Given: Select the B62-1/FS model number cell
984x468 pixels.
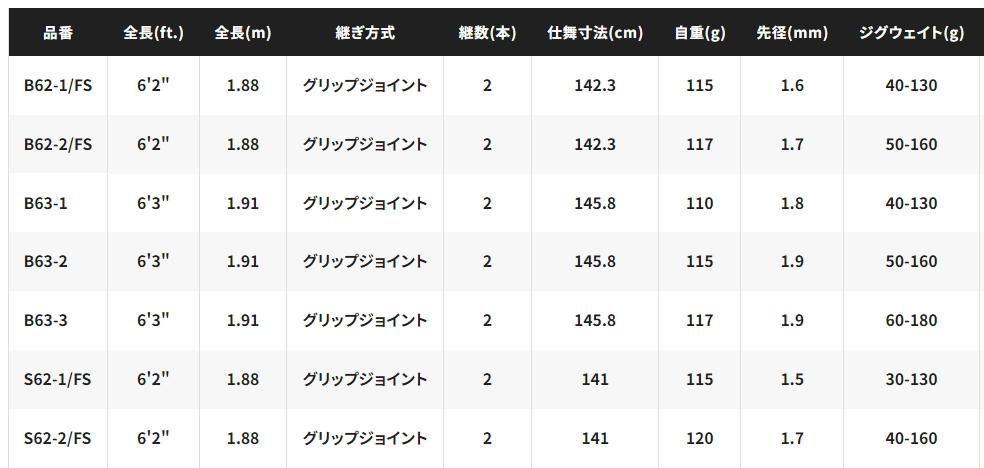Looking at the screenshot, I should (58, 86).
